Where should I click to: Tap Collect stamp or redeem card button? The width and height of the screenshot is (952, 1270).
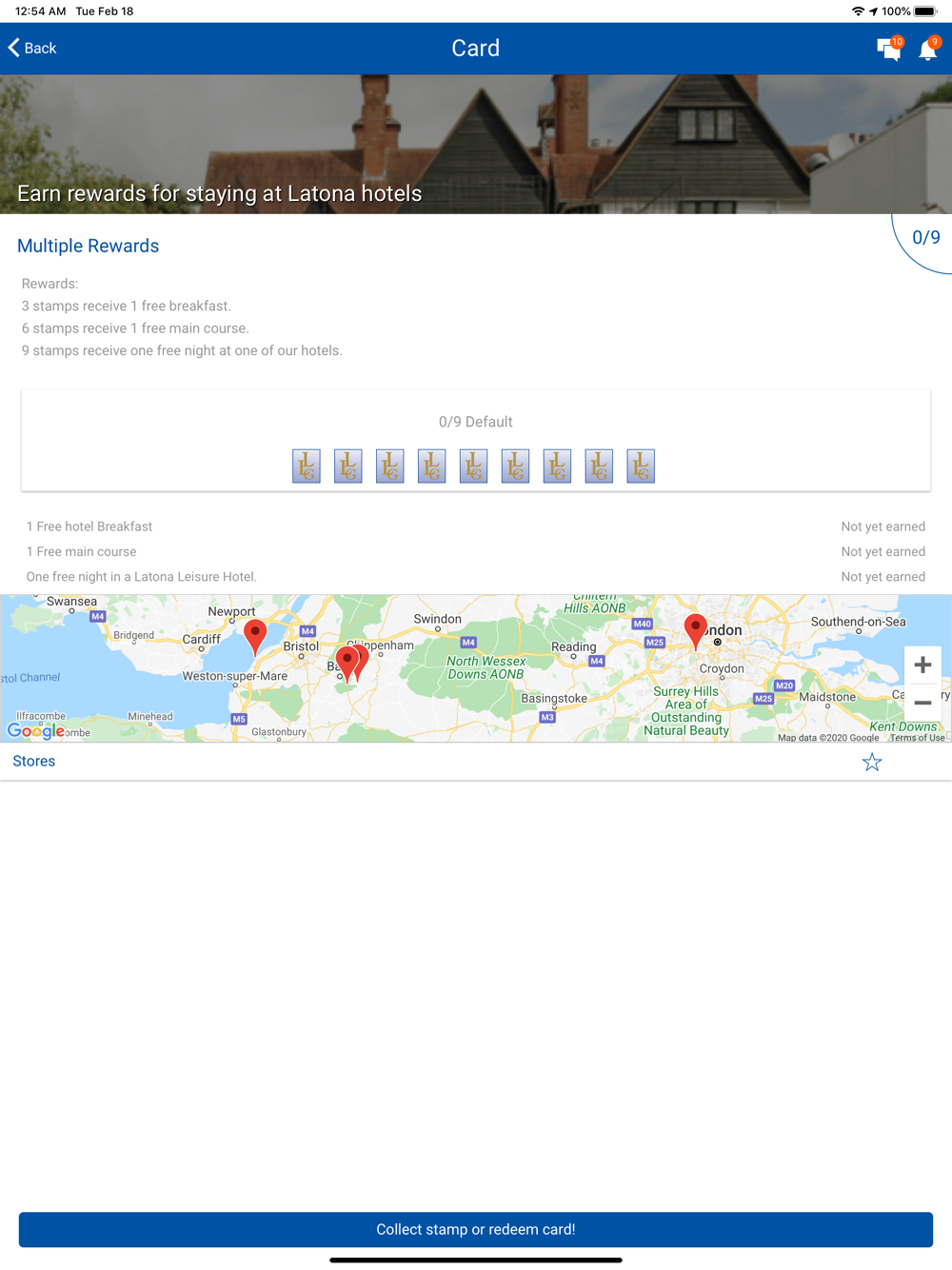pos(476,1229)
